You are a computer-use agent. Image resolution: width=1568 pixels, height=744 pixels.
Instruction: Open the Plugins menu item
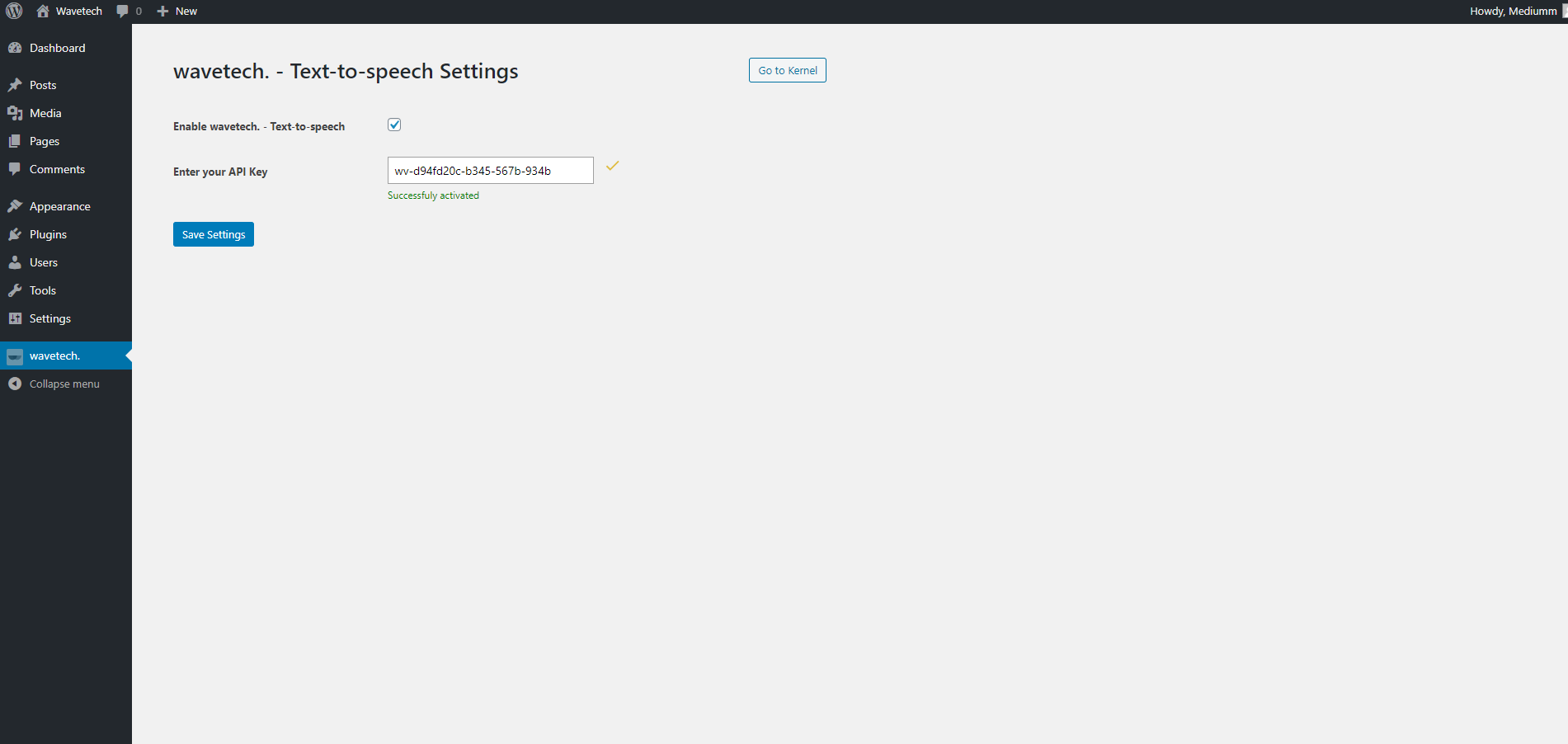pyautogui.click(x=66, y=234)
